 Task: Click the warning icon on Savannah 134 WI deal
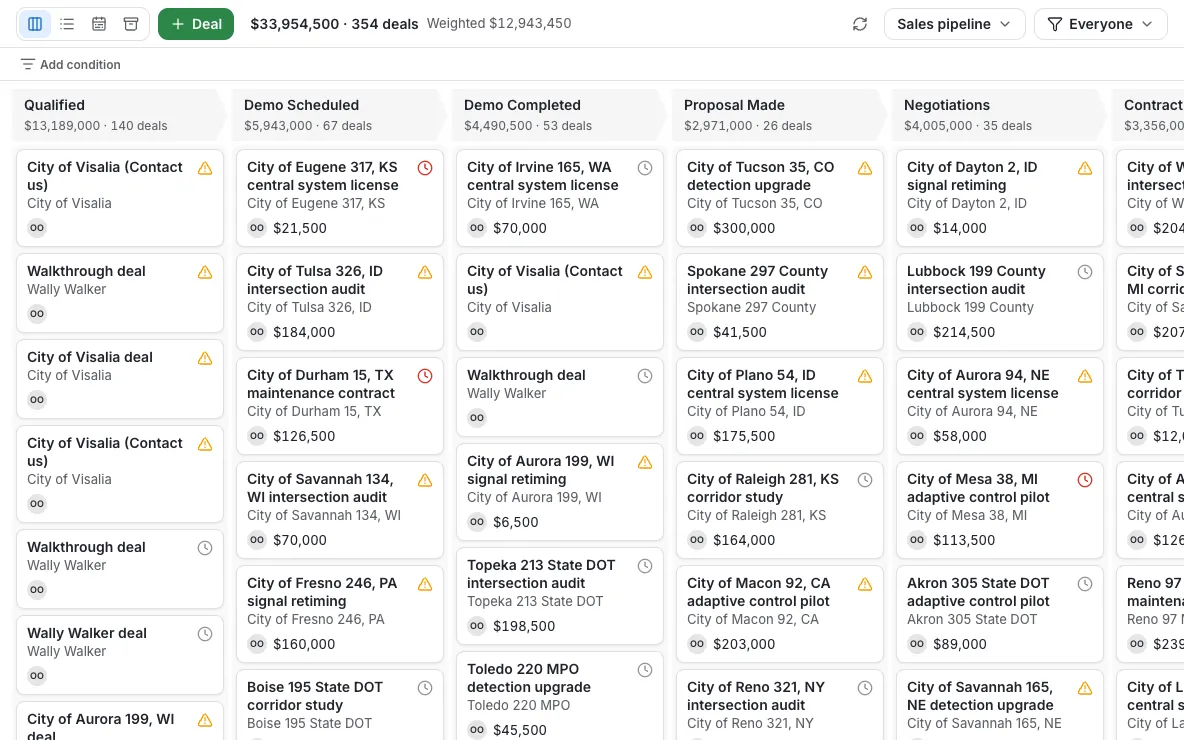pos(425,480)
